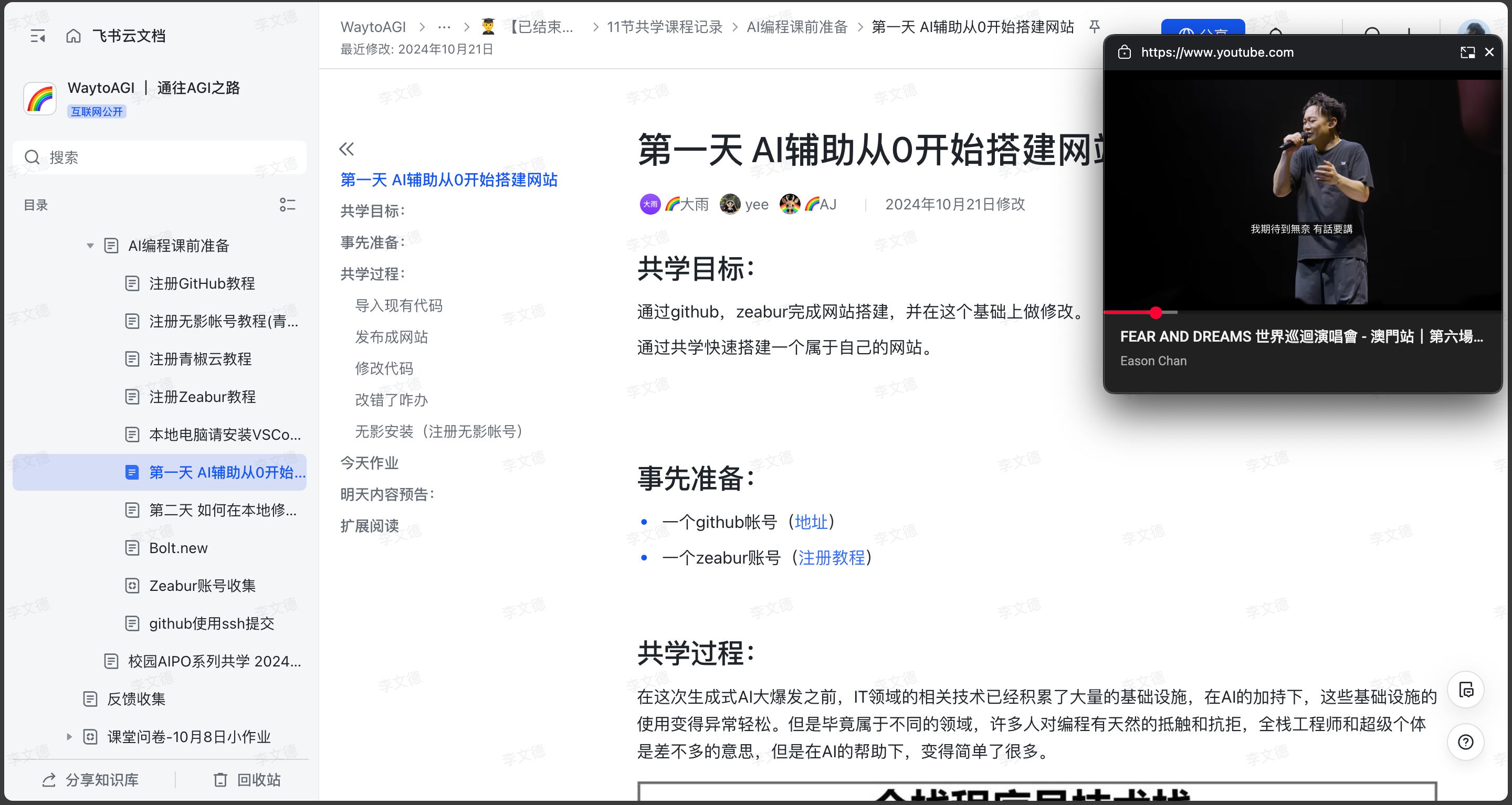Open the help question mark button

(x=1465, y=742)
